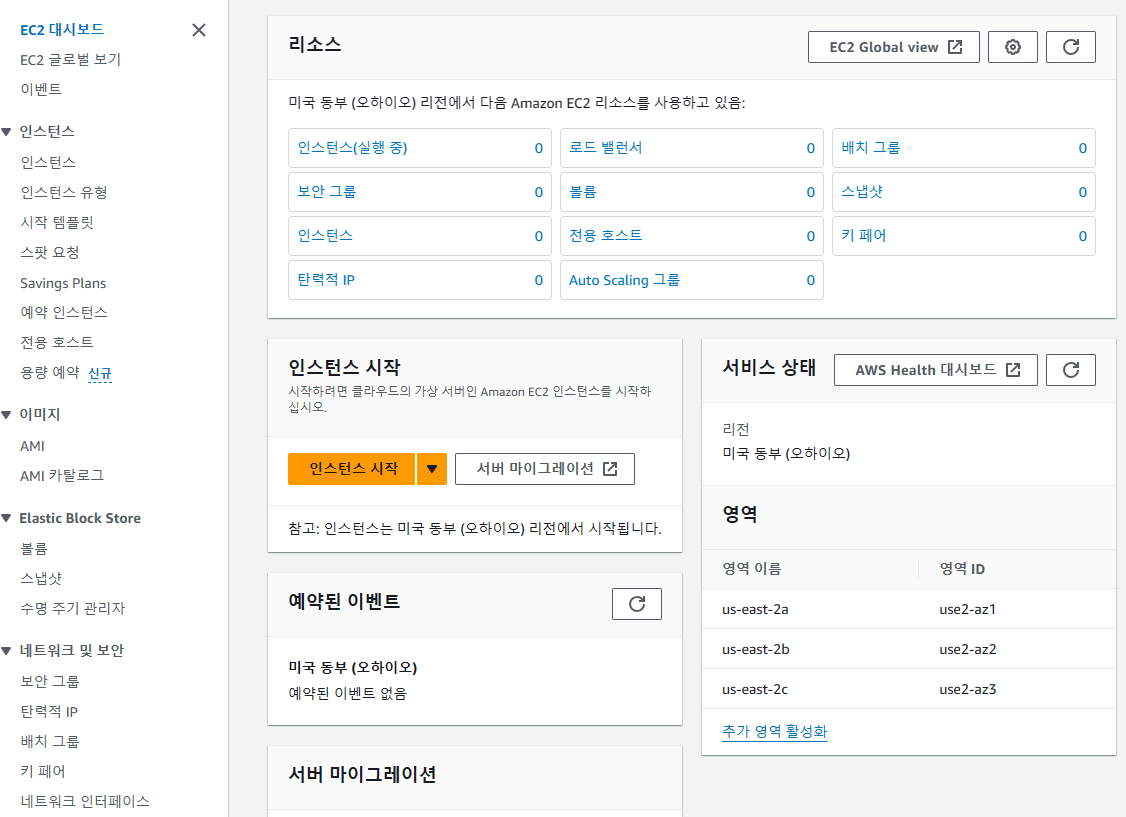Collapse the 네트워크 및 보안 section
Image resolution: width=1126 pixels, height=817 pixels.
(x=6, y=650)
